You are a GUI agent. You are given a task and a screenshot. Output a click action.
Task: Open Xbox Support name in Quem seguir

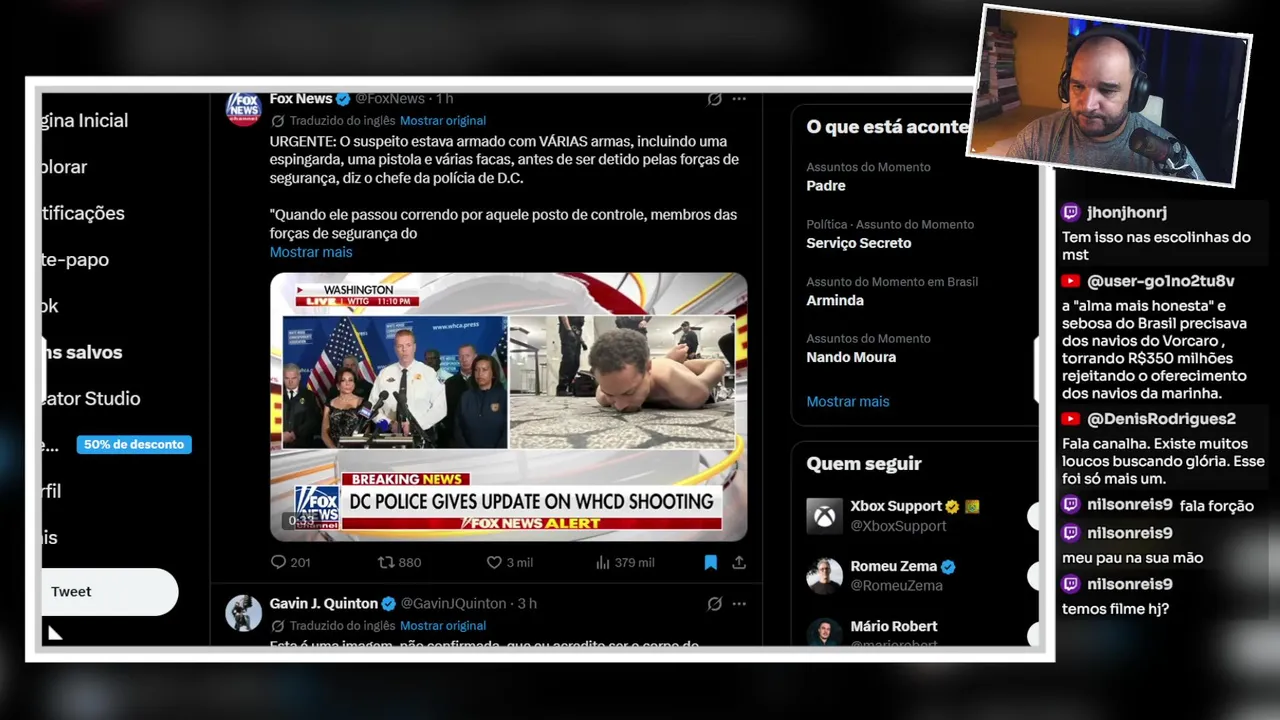896,506
